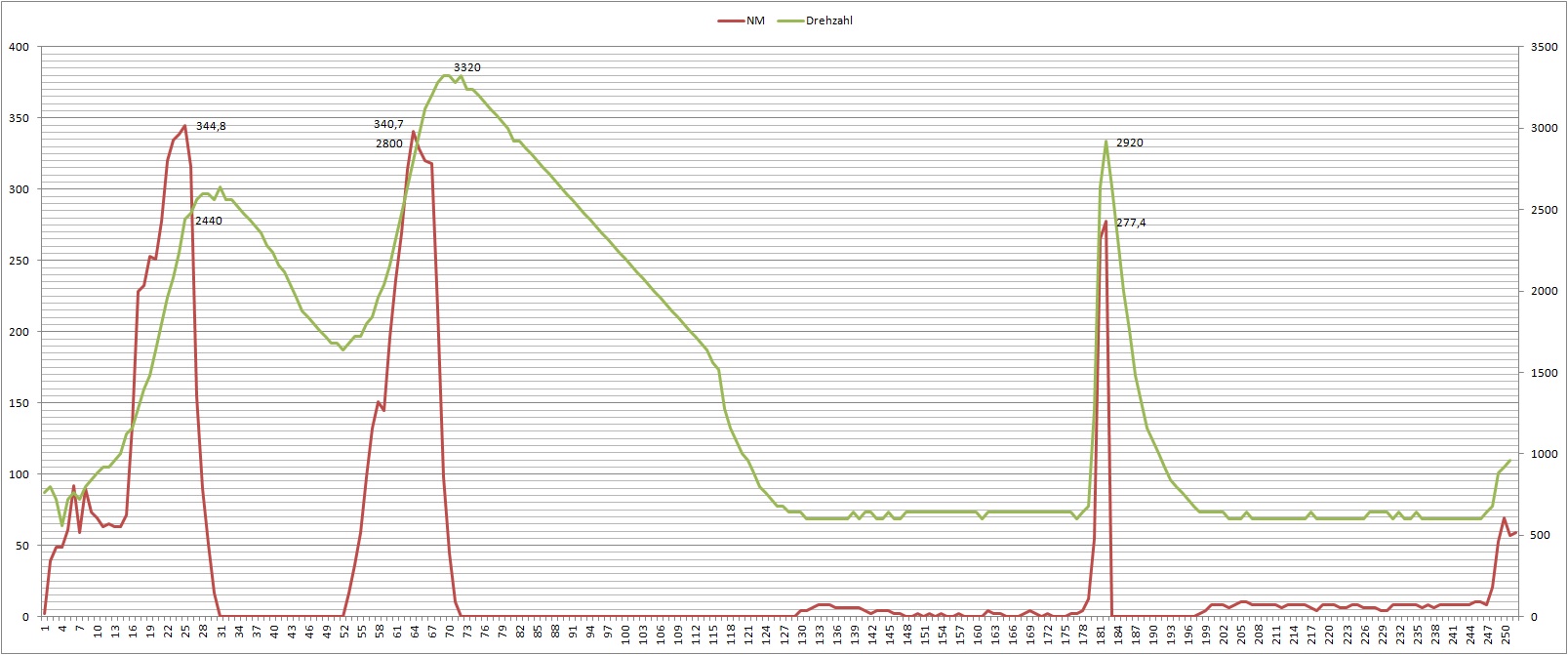Click the 250 label on horizontal axis
The height and width of the screenshot is (655, 1568).
pos(1506,635)
